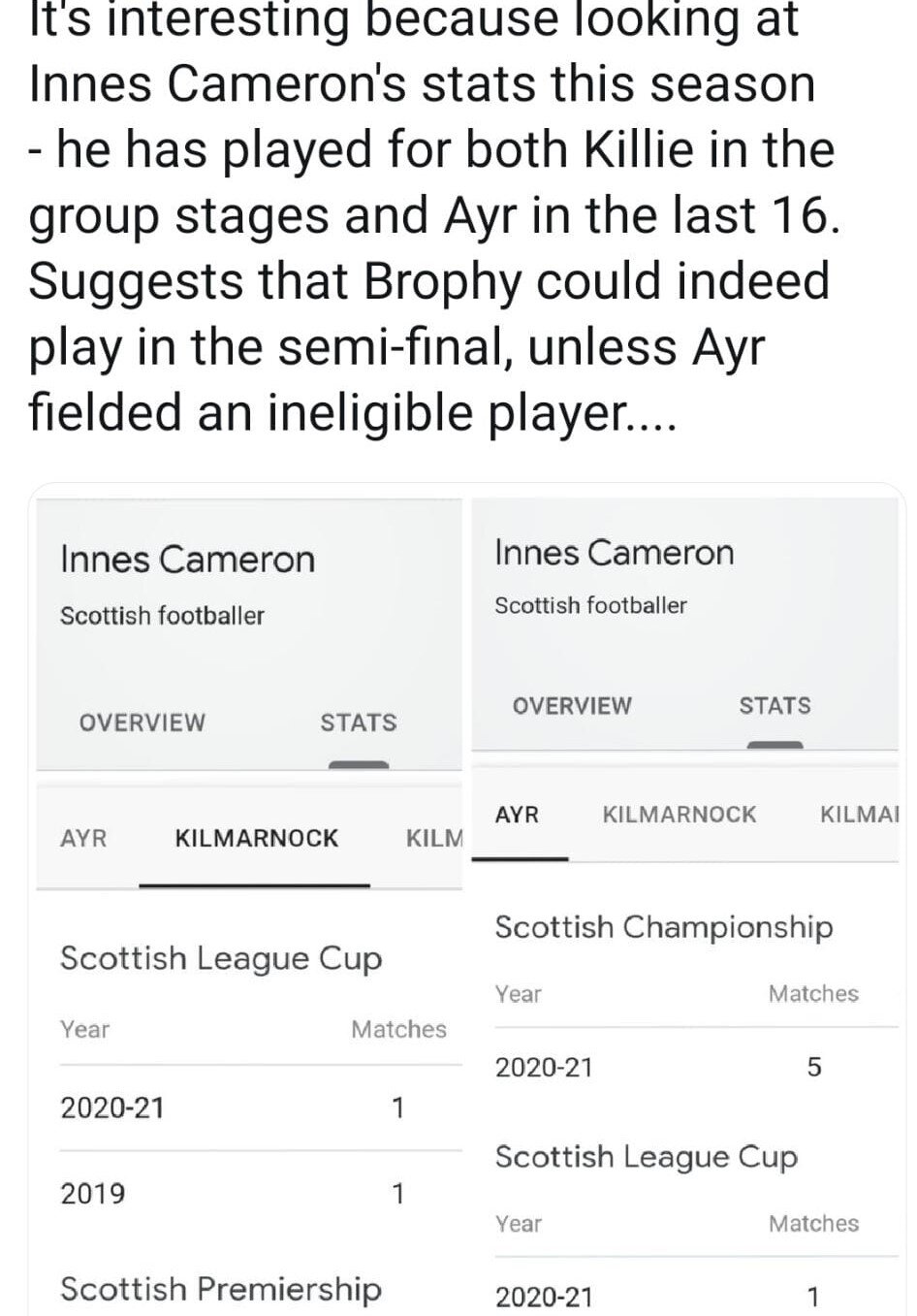Select the STATS tab in left screenshot
The height and width of the screenshot is (1316, 917).
tap(359, 722)
